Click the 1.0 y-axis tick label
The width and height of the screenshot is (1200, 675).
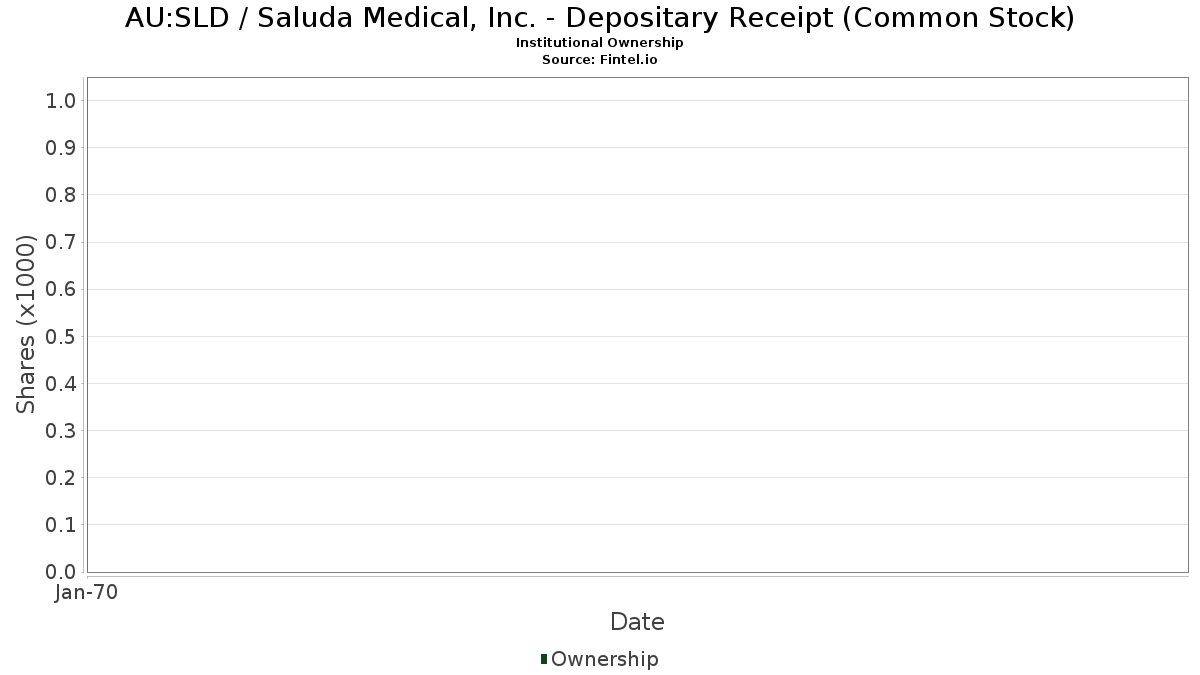click(x=62, y=100)
